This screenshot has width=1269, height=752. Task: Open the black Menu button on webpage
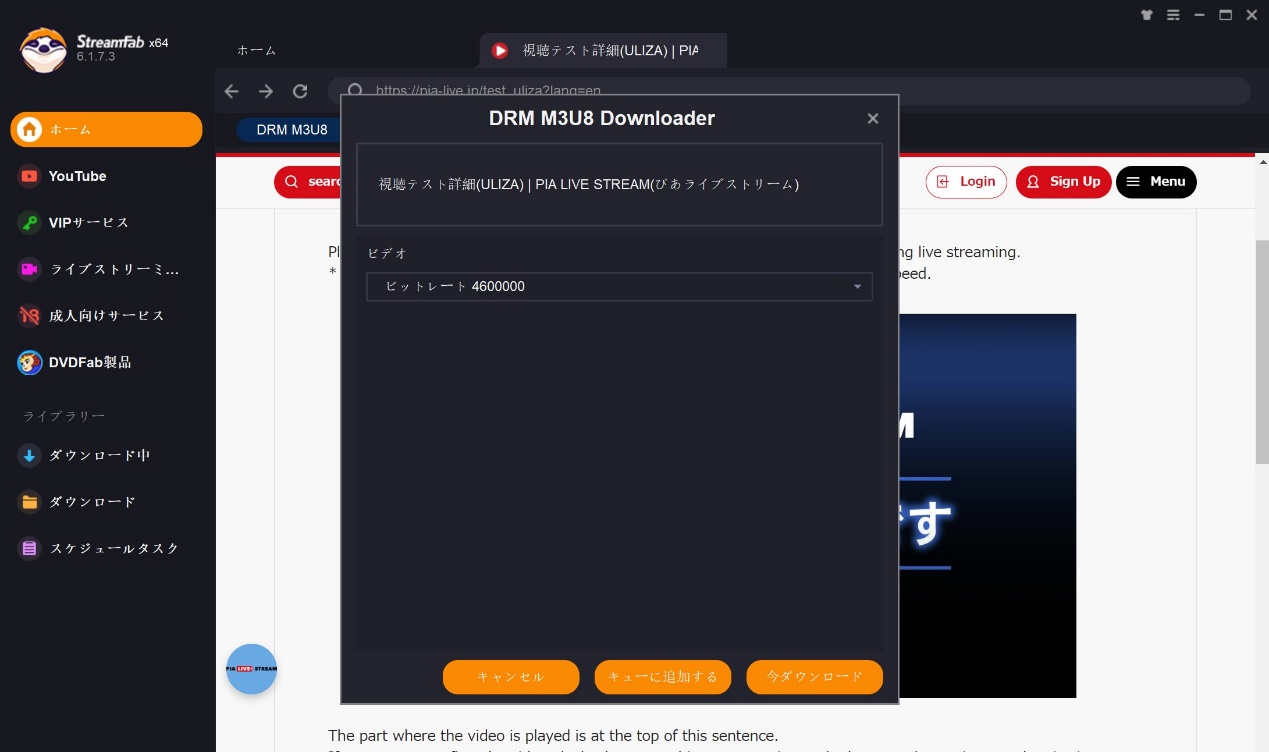click(x=1156, y=182)
